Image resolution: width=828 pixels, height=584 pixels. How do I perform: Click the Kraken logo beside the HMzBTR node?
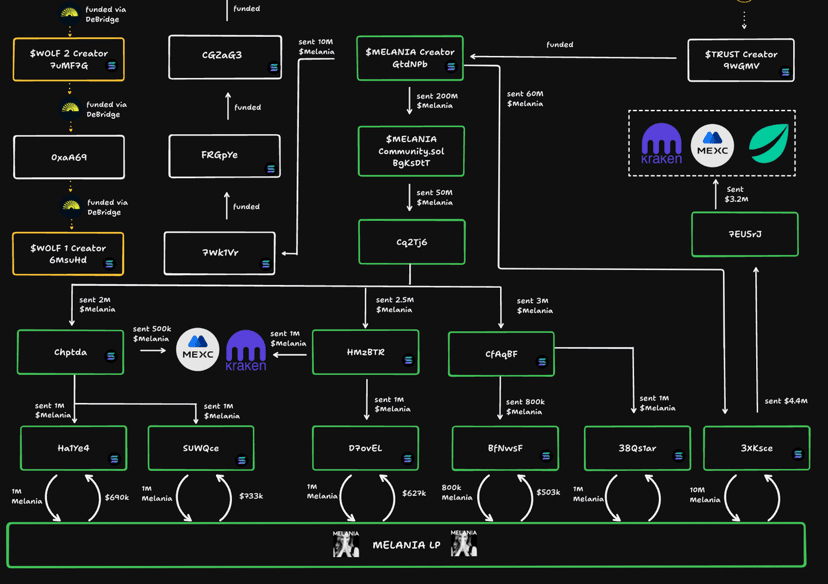(246, 351)
